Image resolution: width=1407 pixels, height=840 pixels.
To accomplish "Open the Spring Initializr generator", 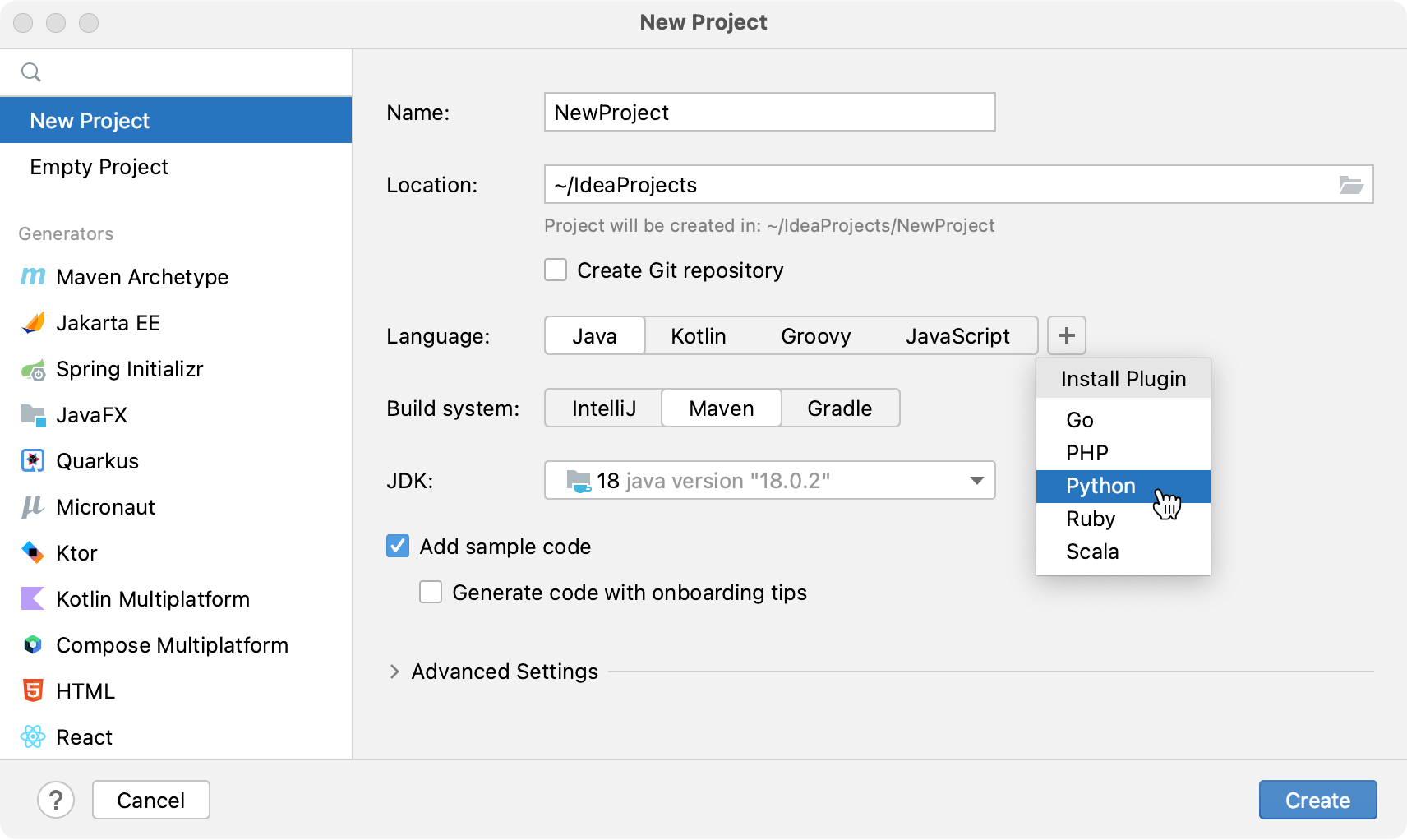I will [31, 369].
